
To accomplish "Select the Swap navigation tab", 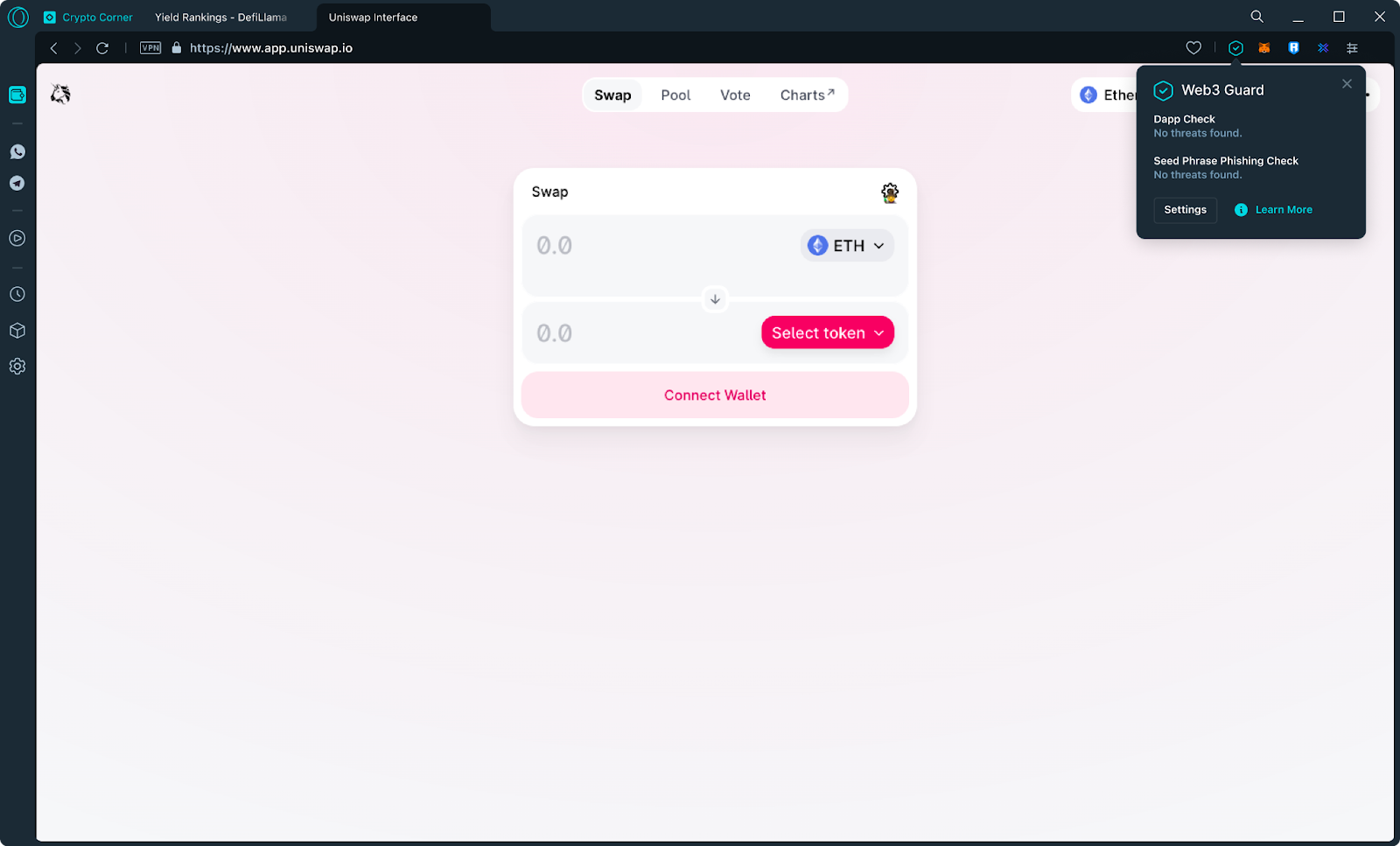I will [612, 95].
